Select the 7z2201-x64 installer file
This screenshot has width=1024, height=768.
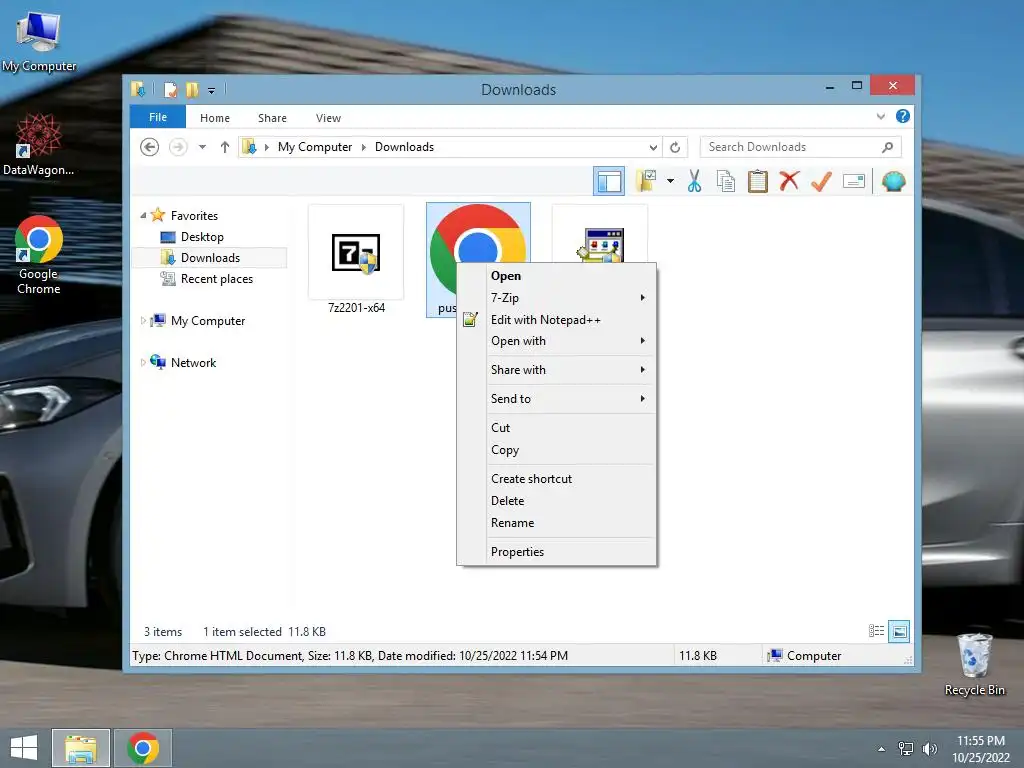click(x=356, y=260)
